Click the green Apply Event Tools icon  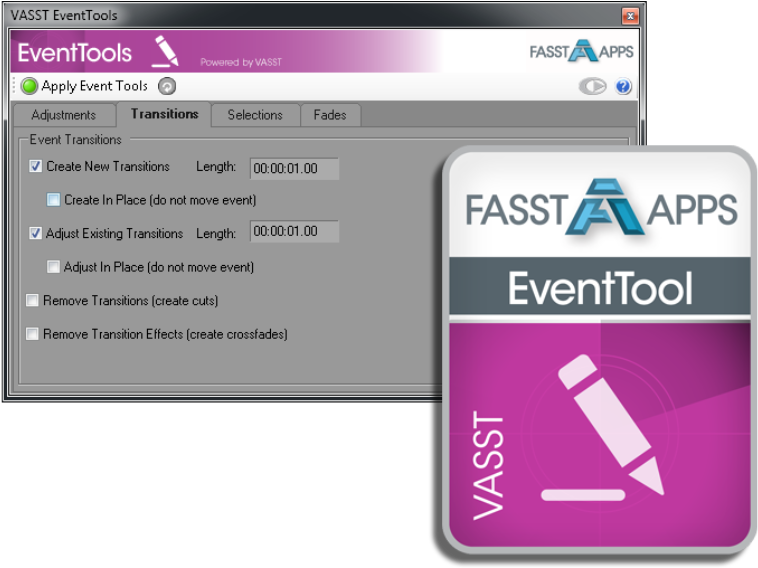(29, 86)
